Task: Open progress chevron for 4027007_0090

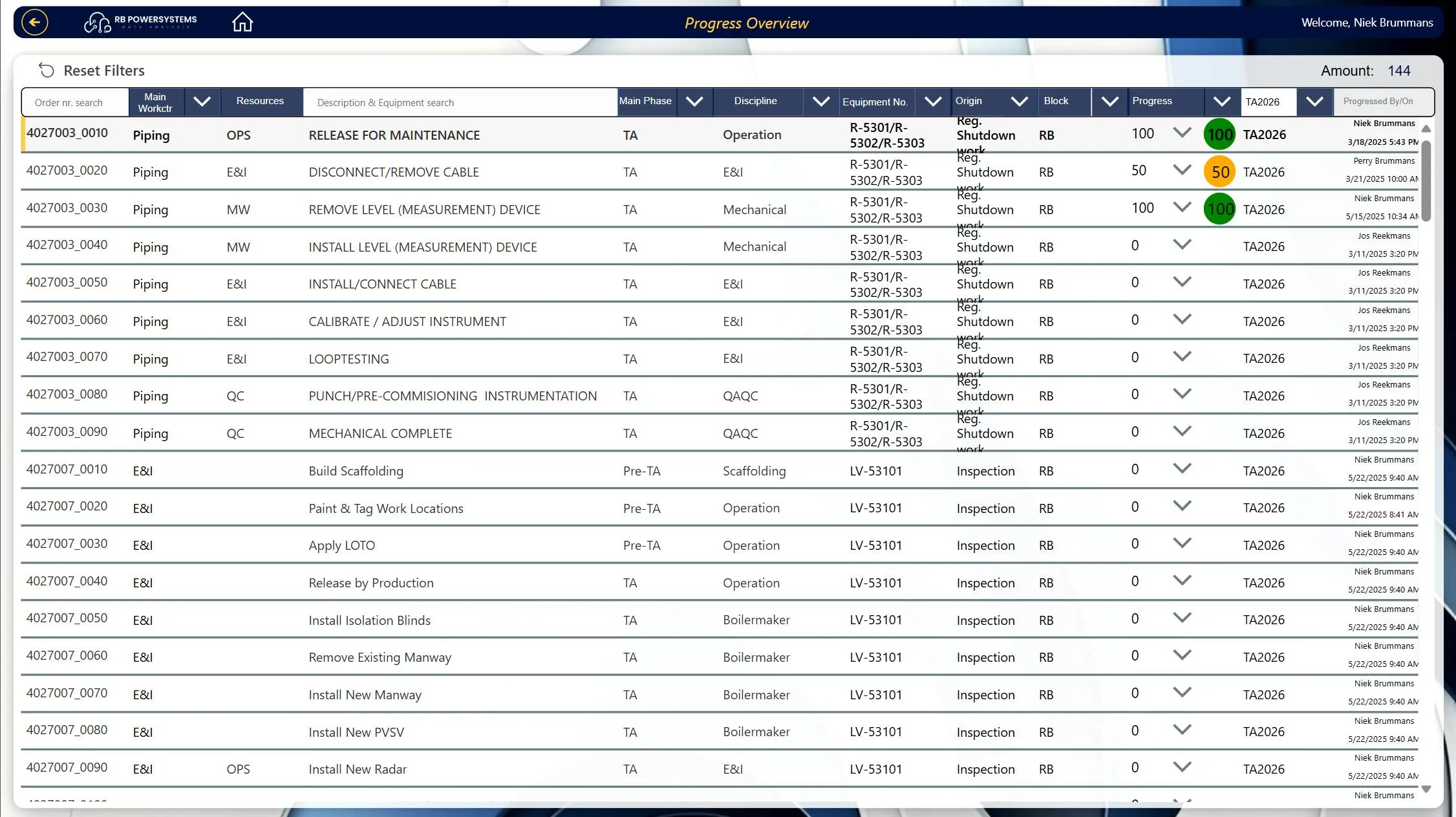Action: pyautogui.click(x=1182, y=767)
